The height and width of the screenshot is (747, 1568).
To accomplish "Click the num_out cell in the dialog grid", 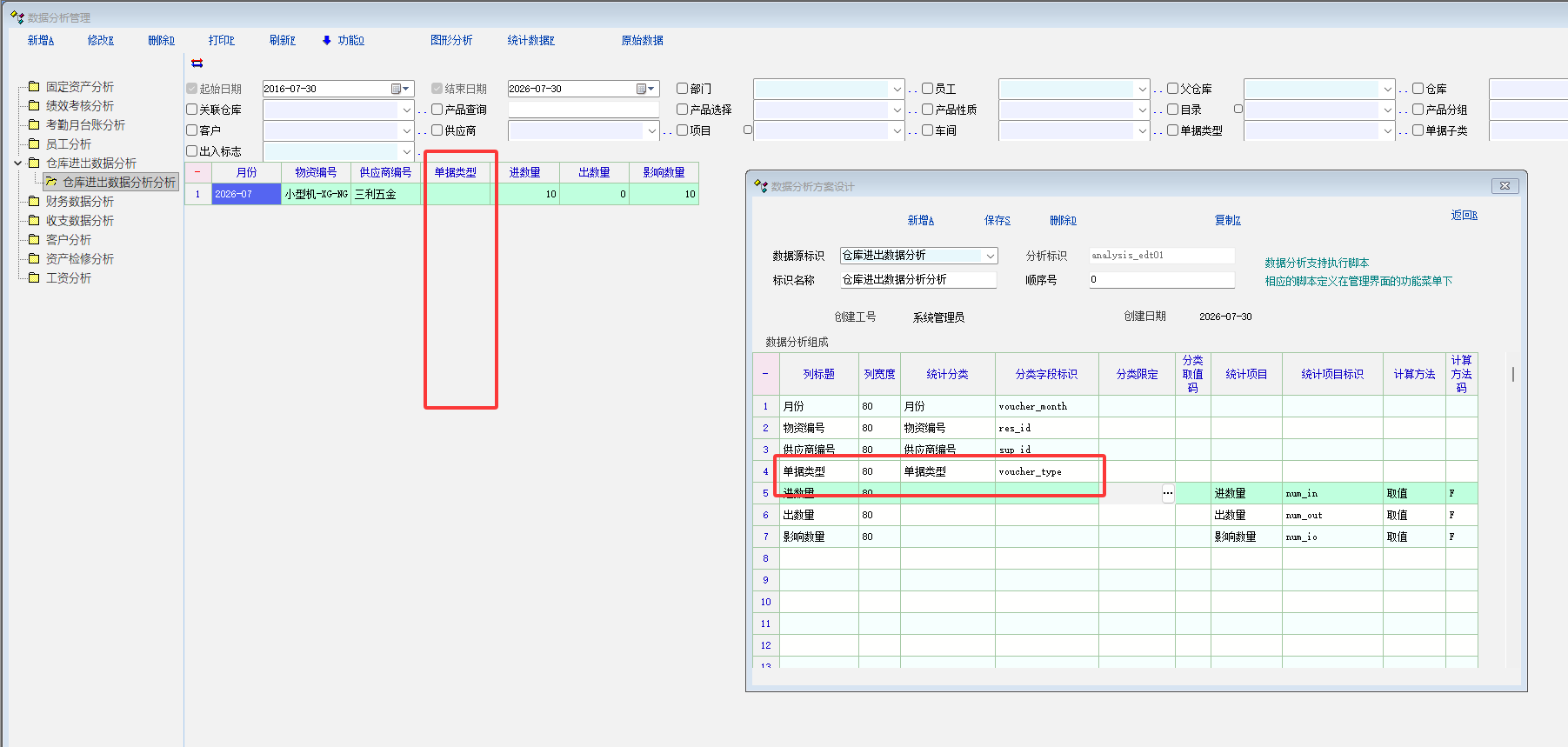I will (x=1332, y=515).
